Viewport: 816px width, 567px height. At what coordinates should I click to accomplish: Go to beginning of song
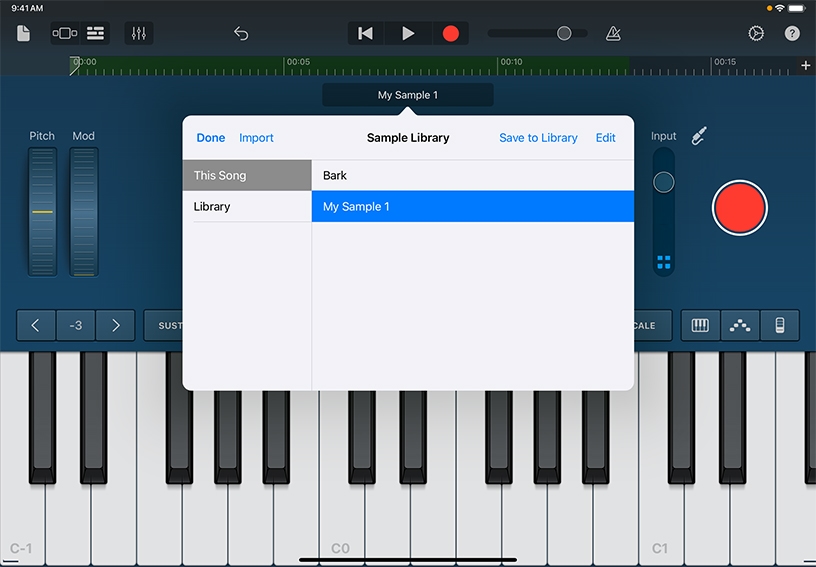click(366, 33)
